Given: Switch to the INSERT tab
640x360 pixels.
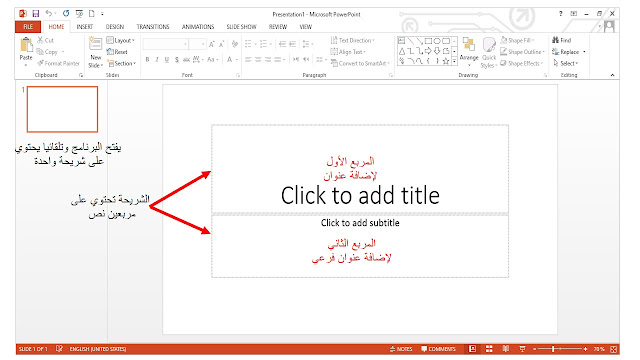Looking at the screenshot, I should 84,27.
